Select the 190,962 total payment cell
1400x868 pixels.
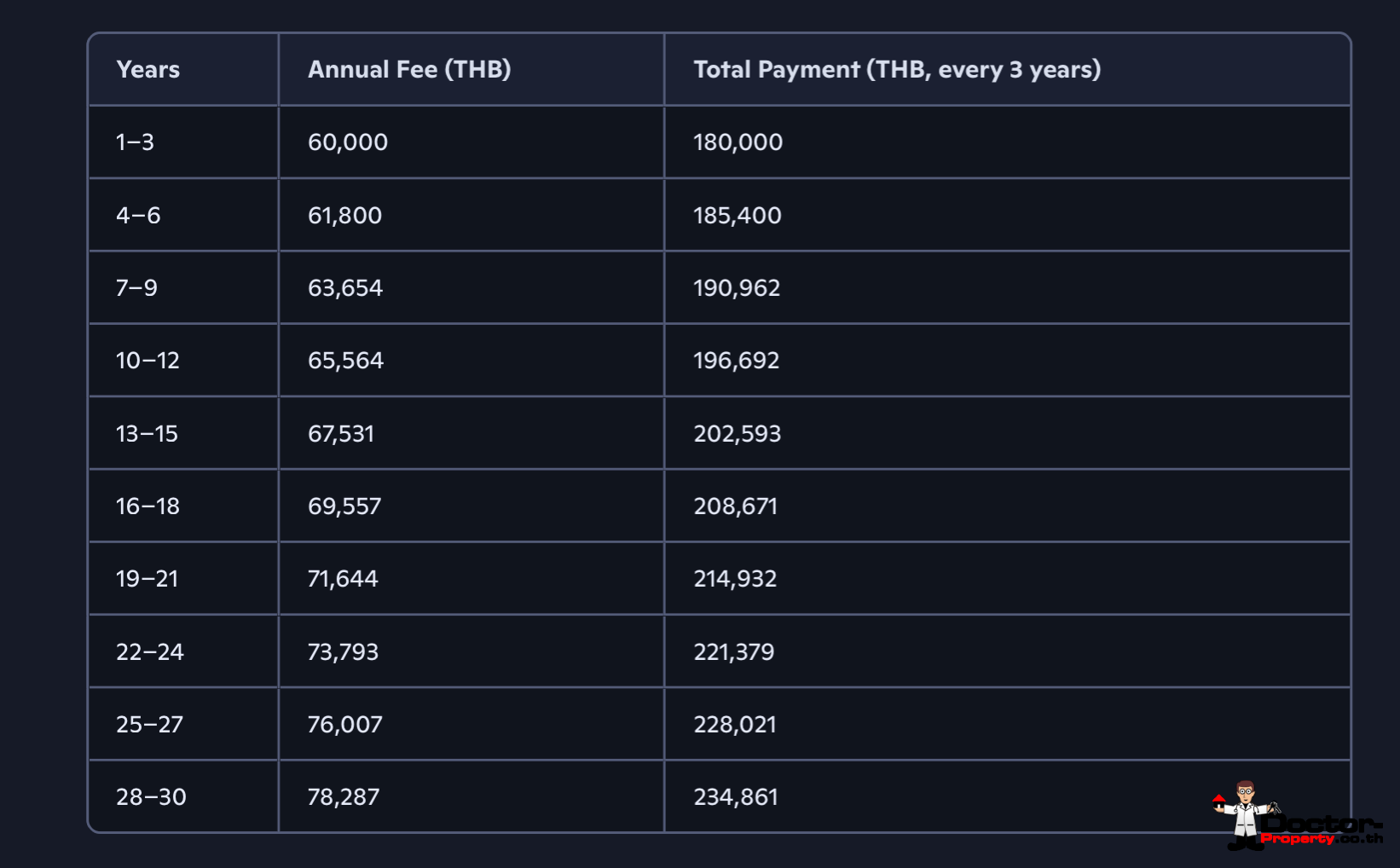point(738,288)
